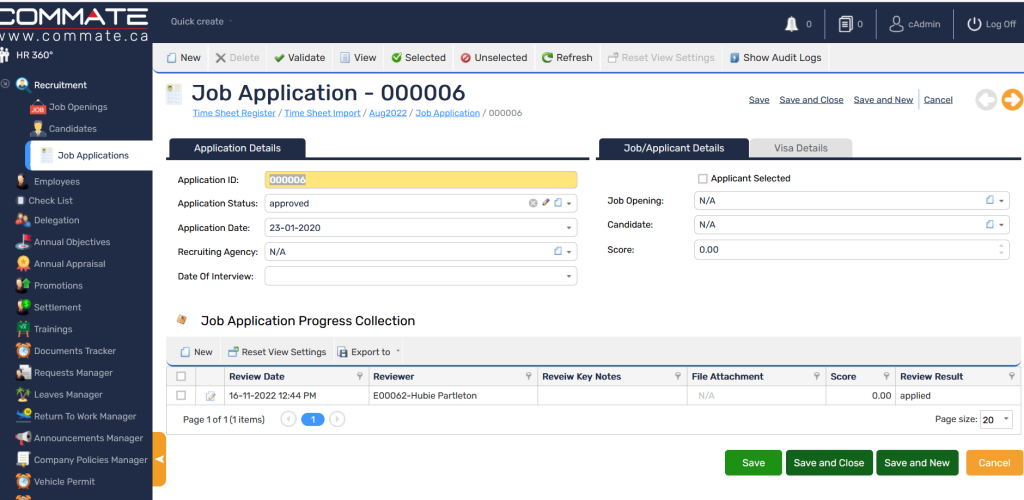Open the documents counter icon in header
Image resolution: width=1024 pixels, height=500 pixels.
click(x=845, y=24)
